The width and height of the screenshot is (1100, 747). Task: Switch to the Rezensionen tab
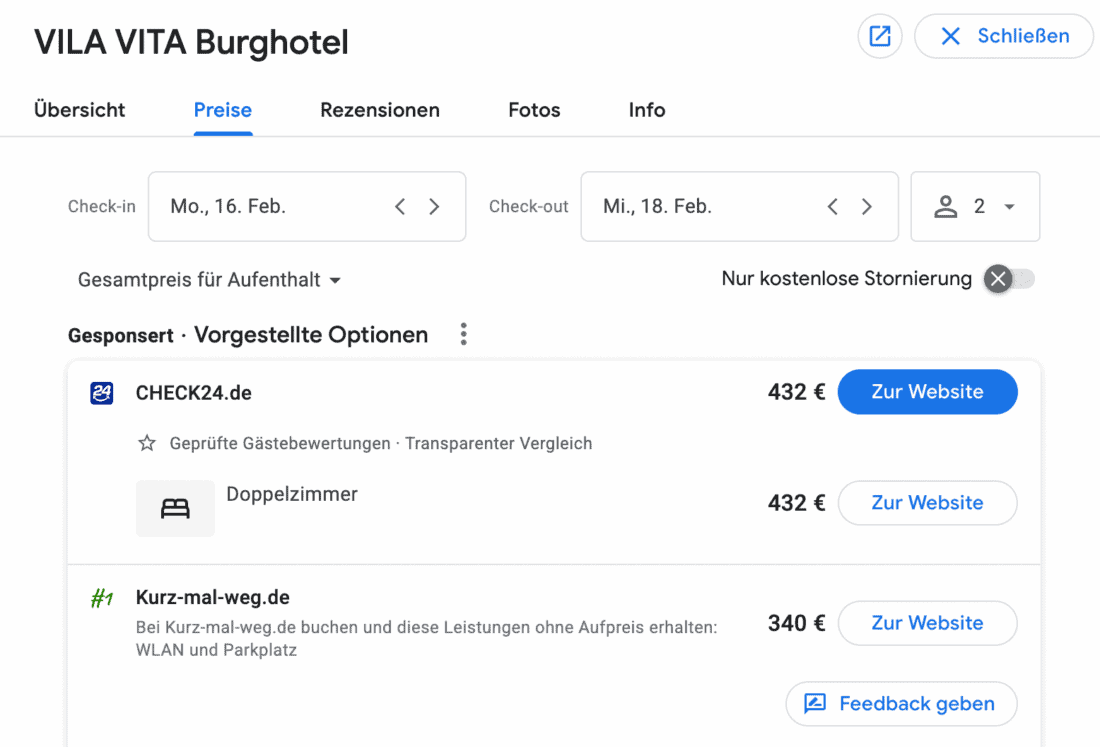tap(380, 110)
